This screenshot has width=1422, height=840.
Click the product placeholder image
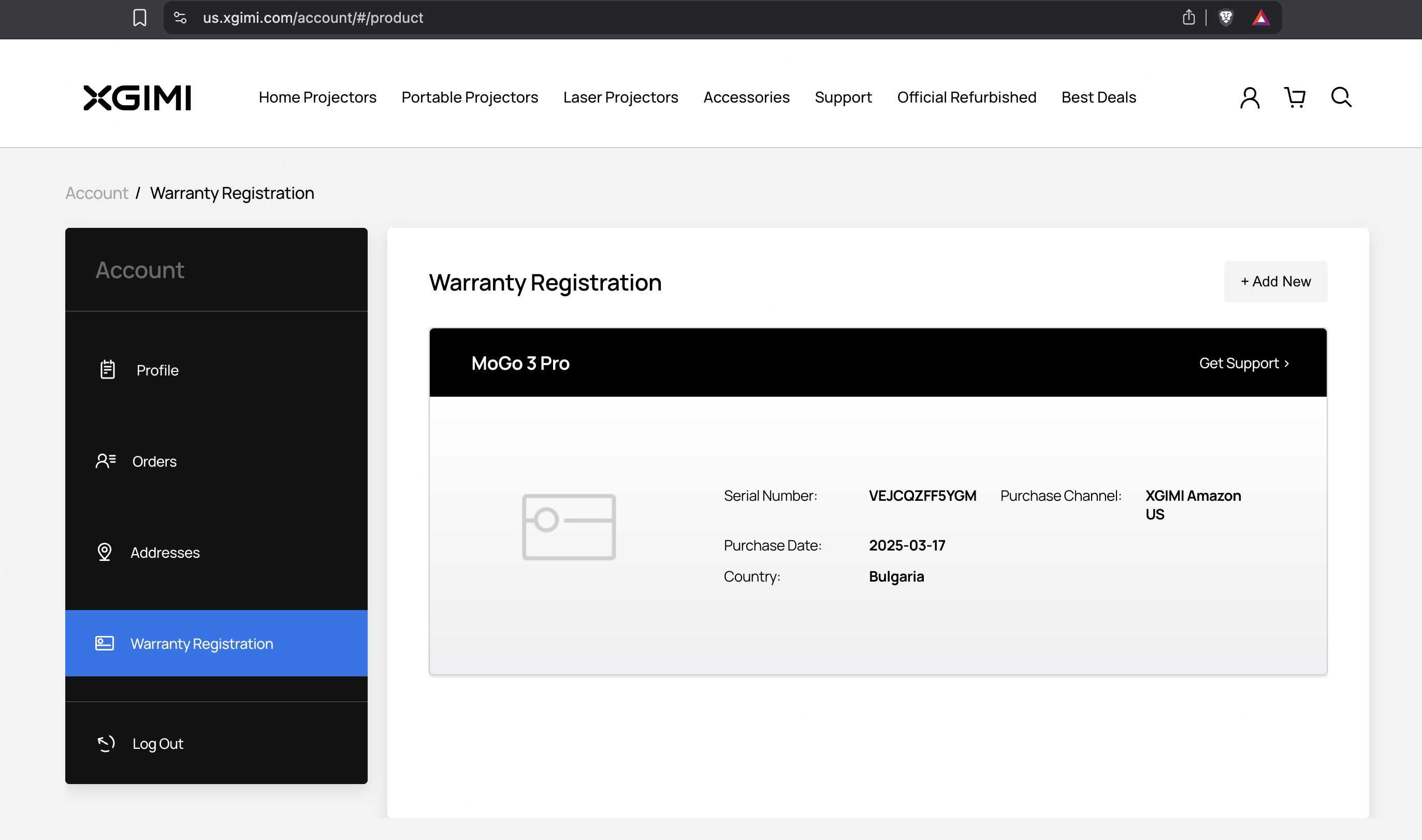coord(569,527)
